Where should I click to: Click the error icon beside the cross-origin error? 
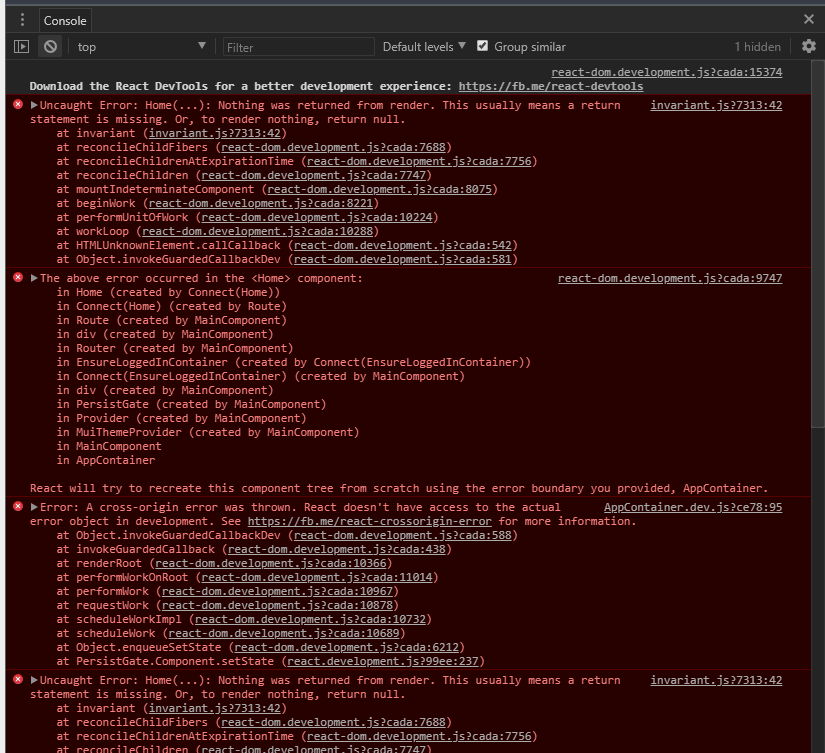tap(18, 507)
